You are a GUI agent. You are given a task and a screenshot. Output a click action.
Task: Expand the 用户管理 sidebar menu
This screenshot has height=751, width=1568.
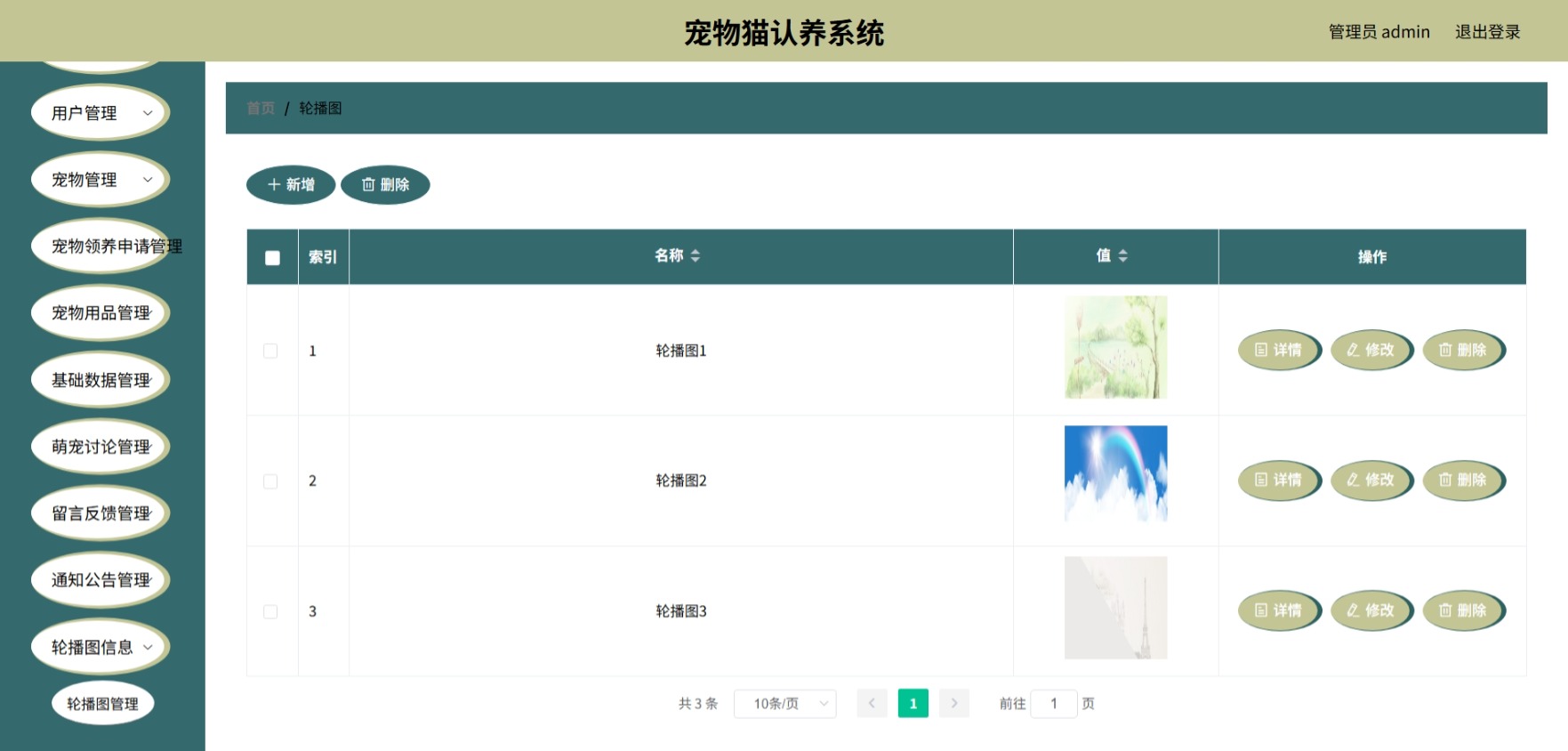click(101, 113)
